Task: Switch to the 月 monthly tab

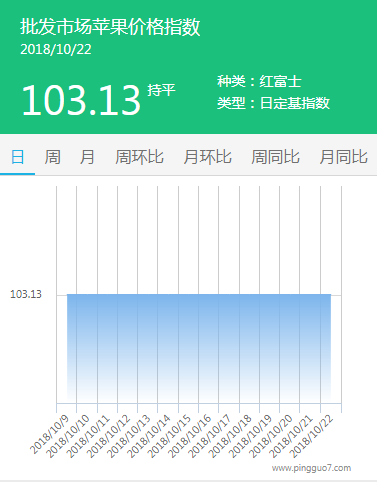Action: tap(87, 157)
